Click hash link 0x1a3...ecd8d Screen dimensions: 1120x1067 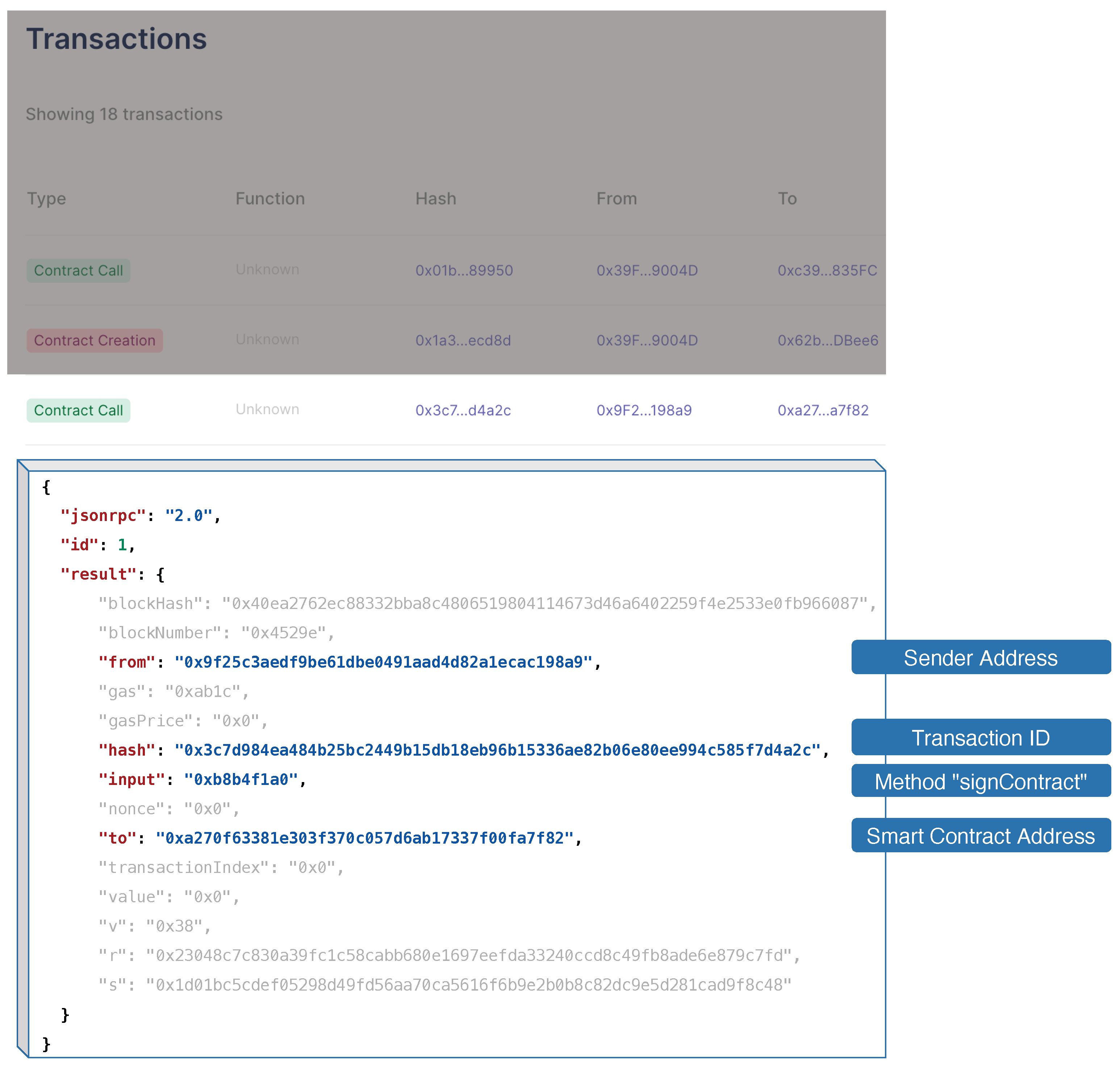coord(463,340)
